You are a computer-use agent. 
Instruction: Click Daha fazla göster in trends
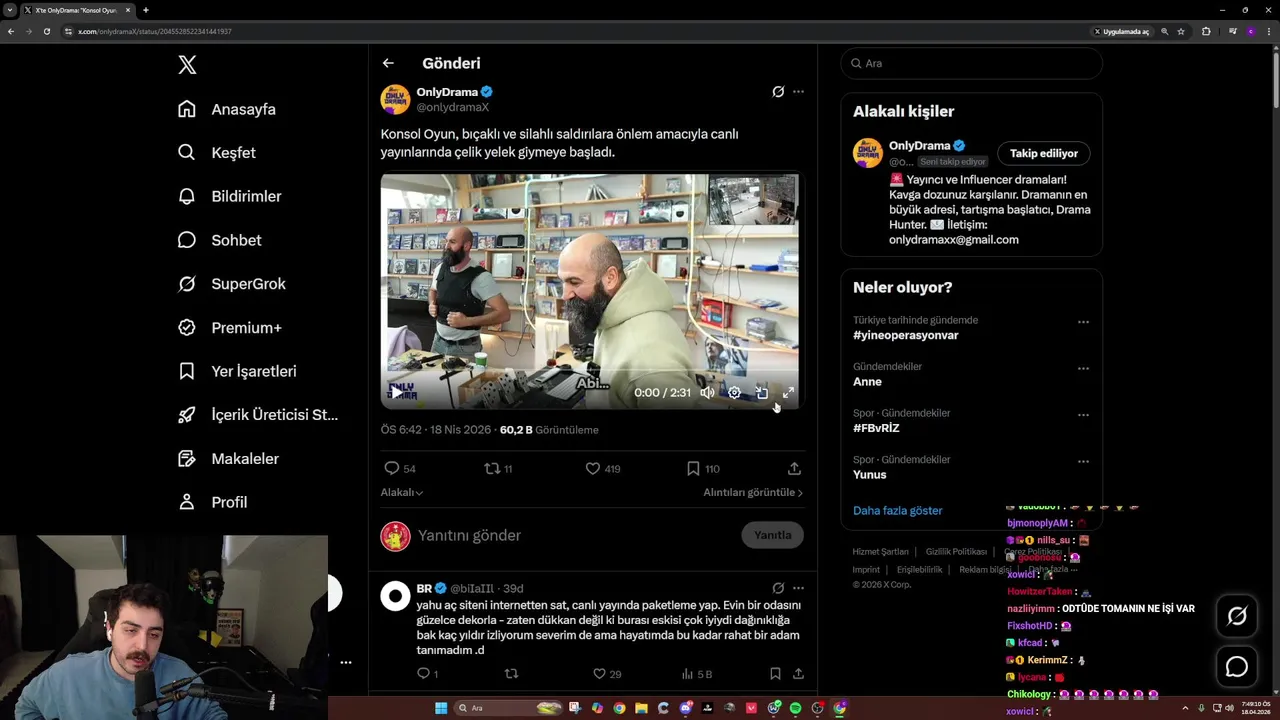click(898, 510)
